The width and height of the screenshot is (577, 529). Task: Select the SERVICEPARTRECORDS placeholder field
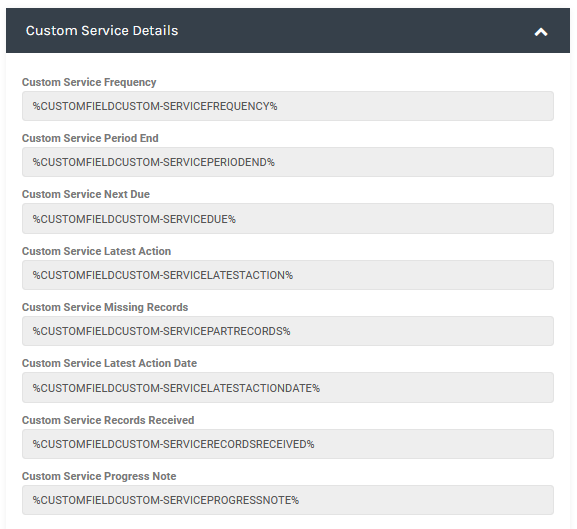[x=288, y=331]
